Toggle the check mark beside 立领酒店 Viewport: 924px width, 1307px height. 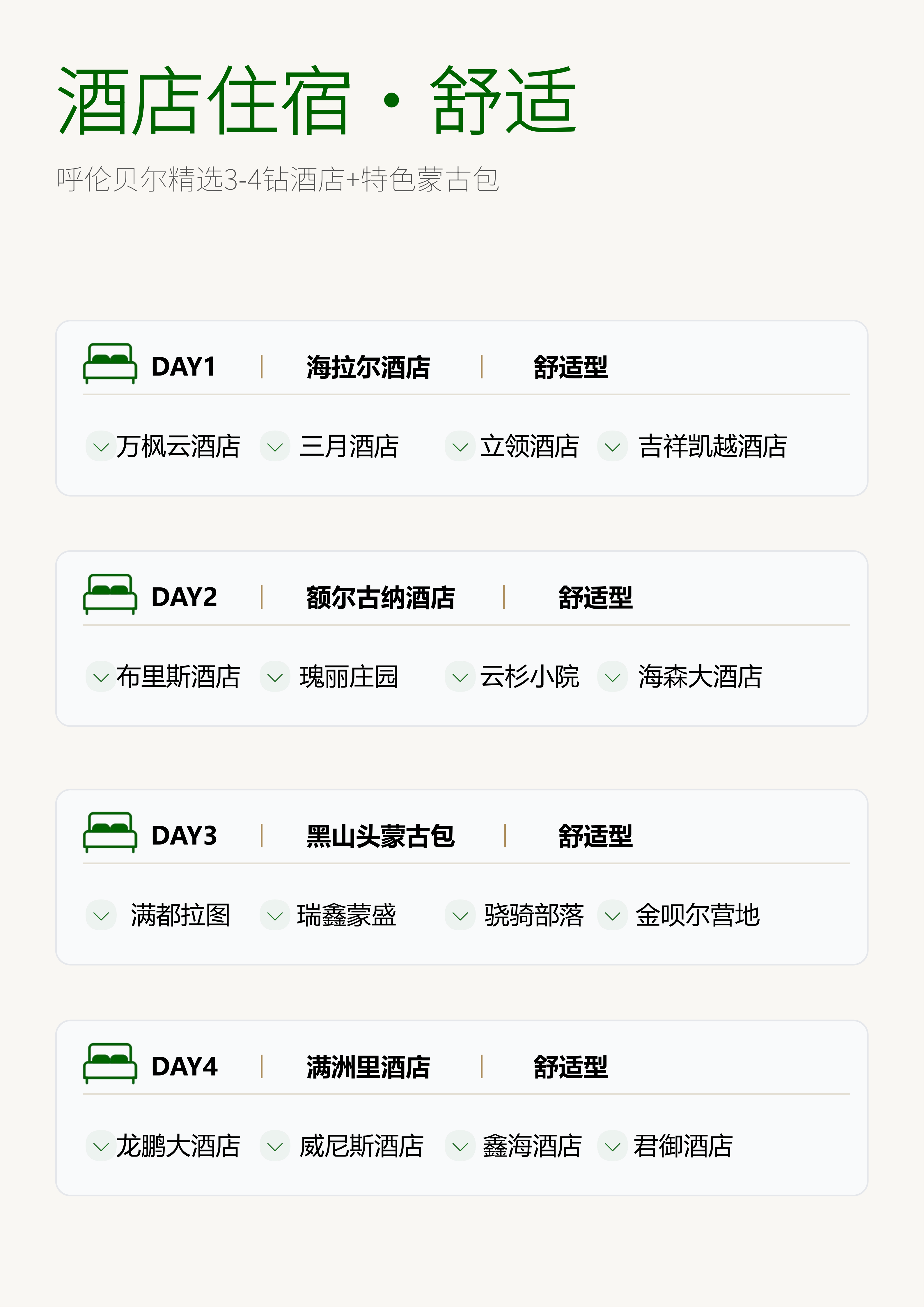460,447
